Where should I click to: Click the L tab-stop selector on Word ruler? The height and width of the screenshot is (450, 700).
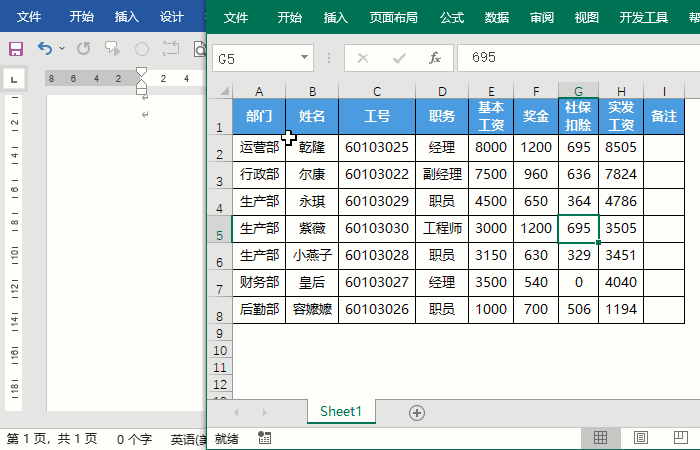14,79
